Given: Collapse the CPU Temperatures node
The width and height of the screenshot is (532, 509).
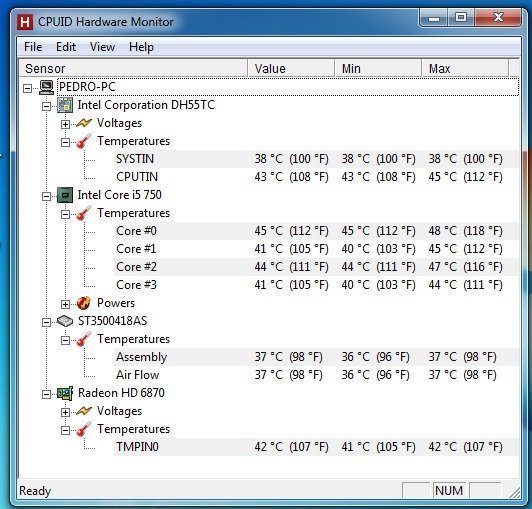Looking at the screenshot, I should click(x=65, y=214).
